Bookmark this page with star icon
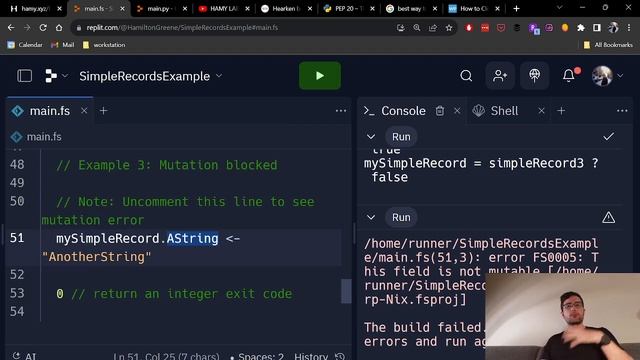640x360 pixels. coord(449,28)
